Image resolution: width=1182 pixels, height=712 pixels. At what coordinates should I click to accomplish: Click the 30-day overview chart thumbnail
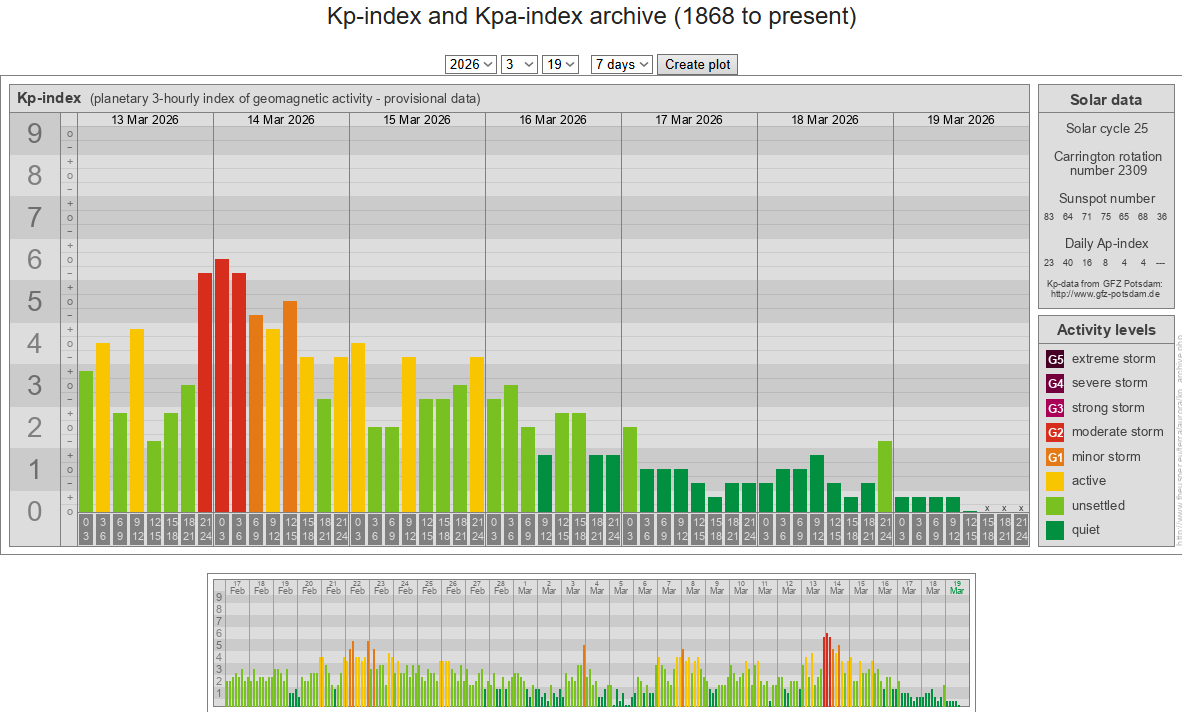[x=592, y=643]
